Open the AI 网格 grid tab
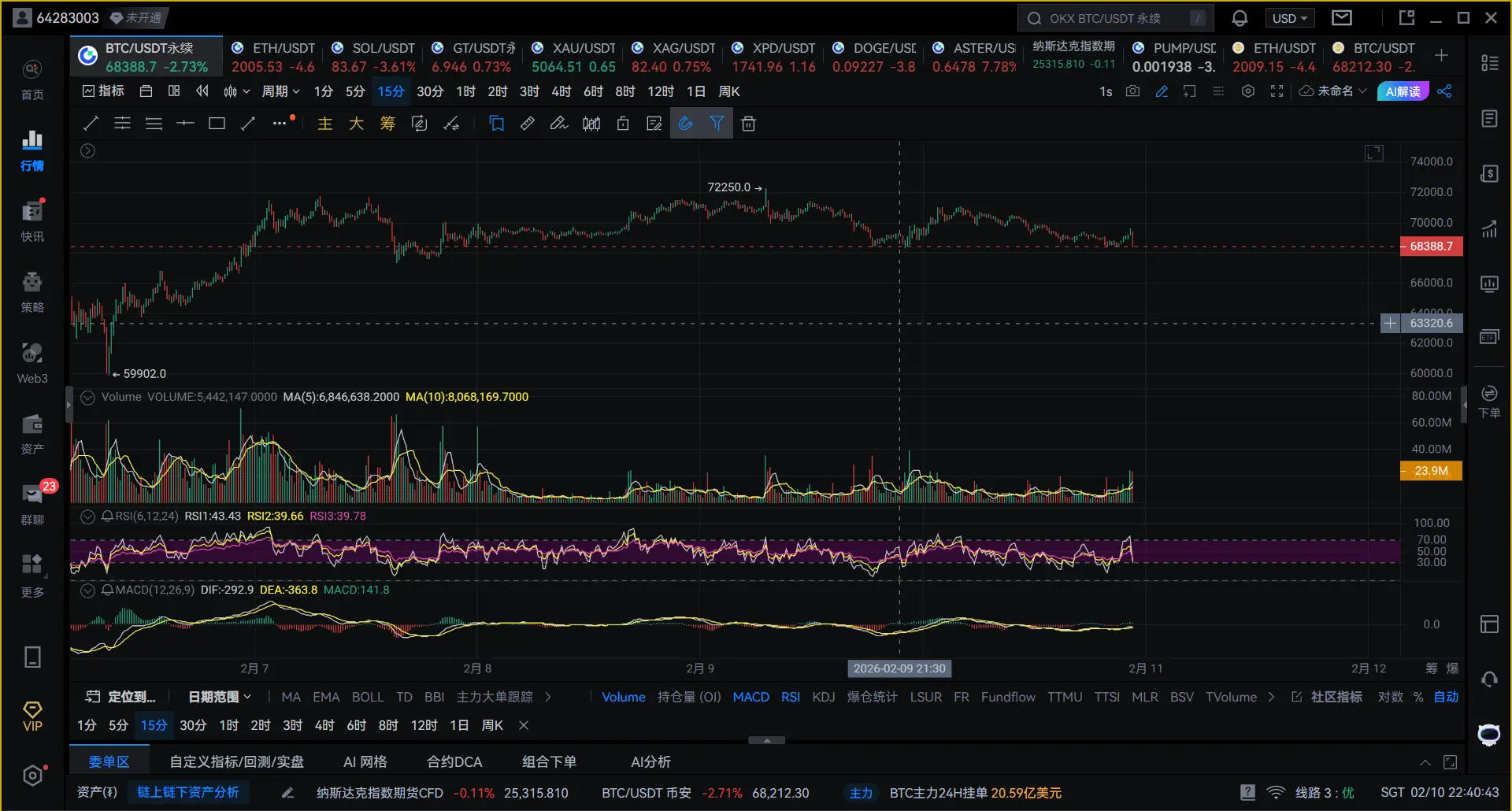Screen dimensions: 1512x811 365,761
